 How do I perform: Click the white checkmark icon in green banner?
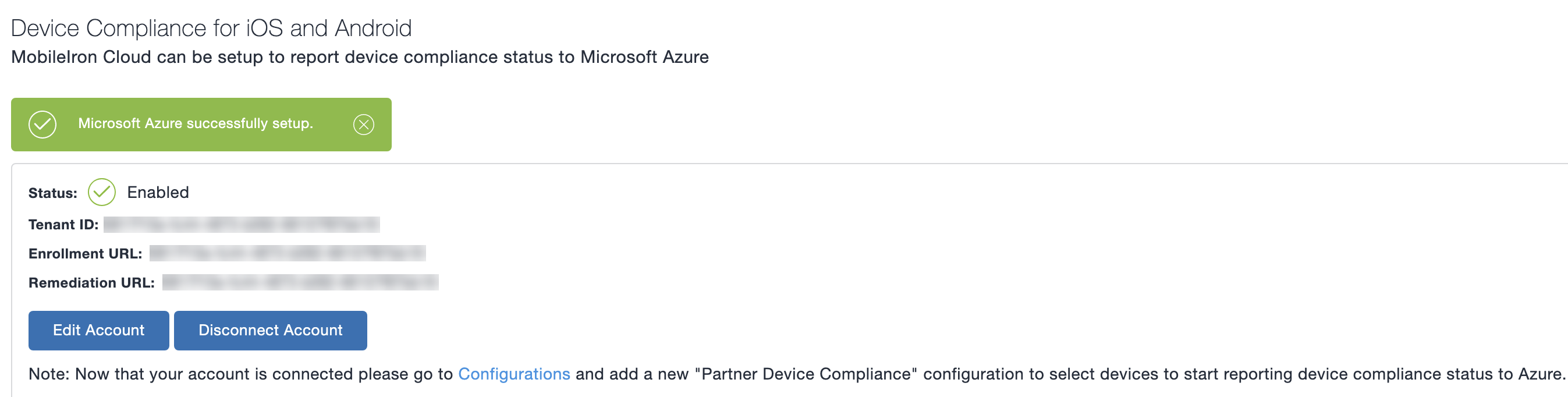42,125
